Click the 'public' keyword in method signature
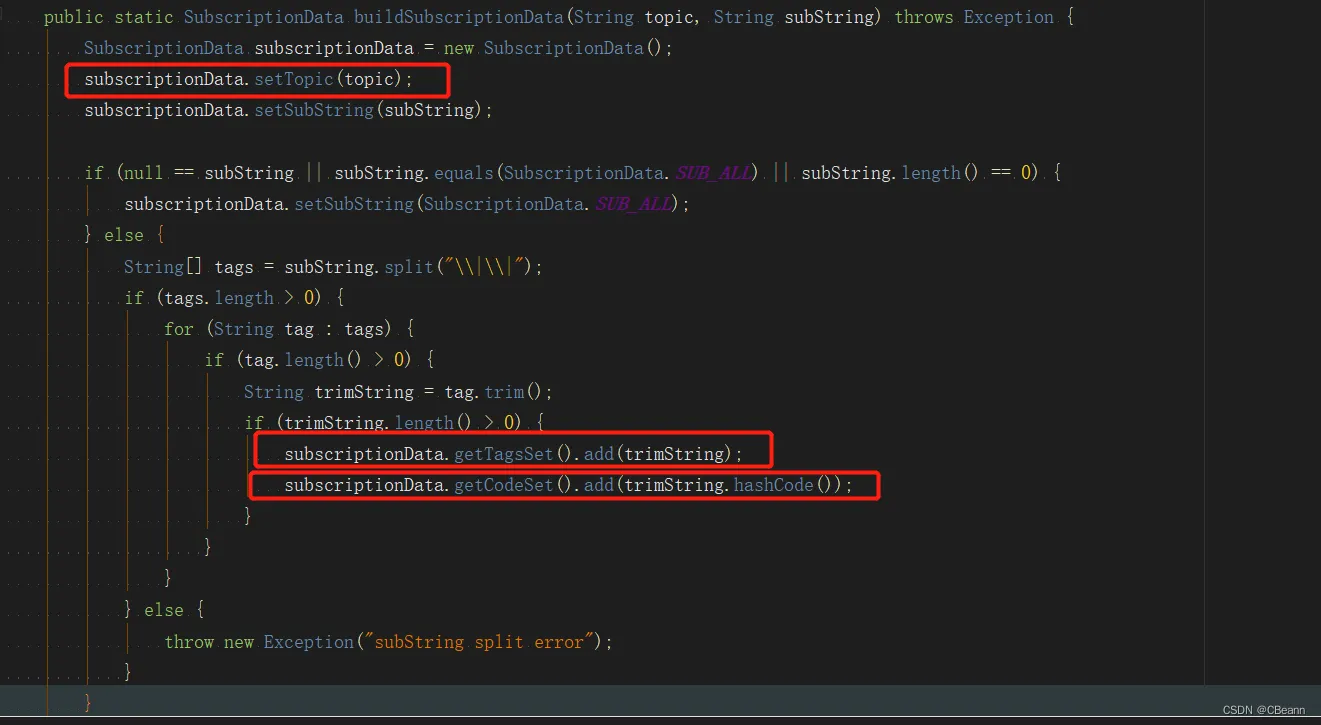Screen dimensions: 1321x725 tap(74, 17)
